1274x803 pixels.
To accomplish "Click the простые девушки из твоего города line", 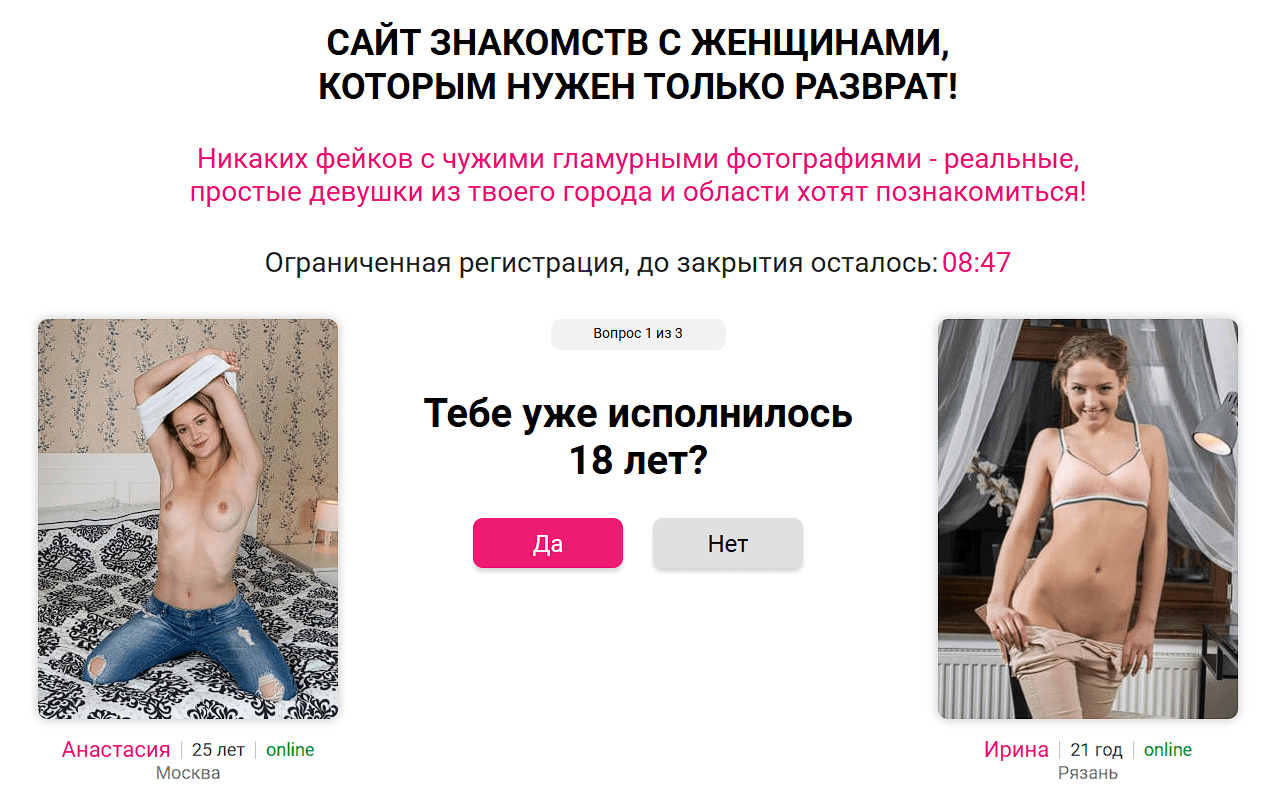I will pos(638,192).
